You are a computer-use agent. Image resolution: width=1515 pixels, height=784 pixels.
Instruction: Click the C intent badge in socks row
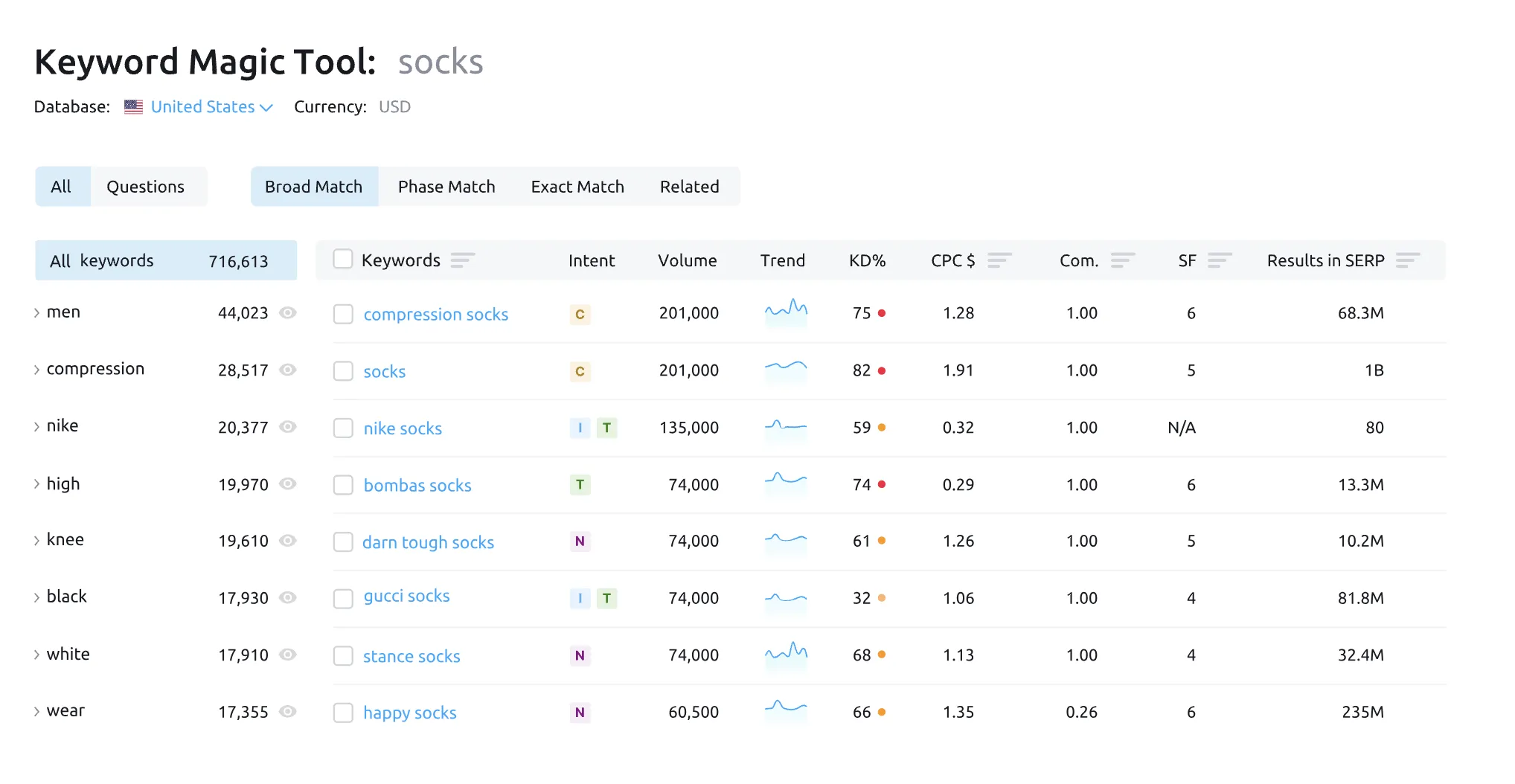coord(580,371)
